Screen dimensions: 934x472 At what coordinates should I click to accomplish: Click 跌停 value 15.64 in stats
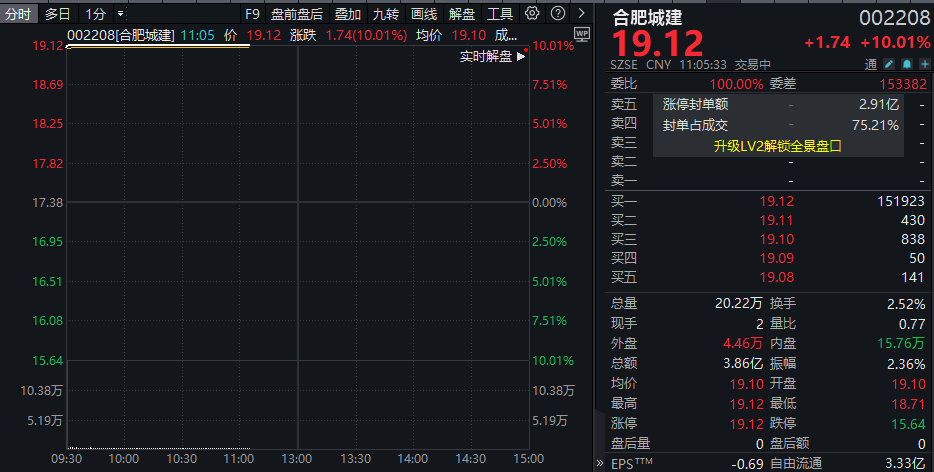(x=908, y=424)
